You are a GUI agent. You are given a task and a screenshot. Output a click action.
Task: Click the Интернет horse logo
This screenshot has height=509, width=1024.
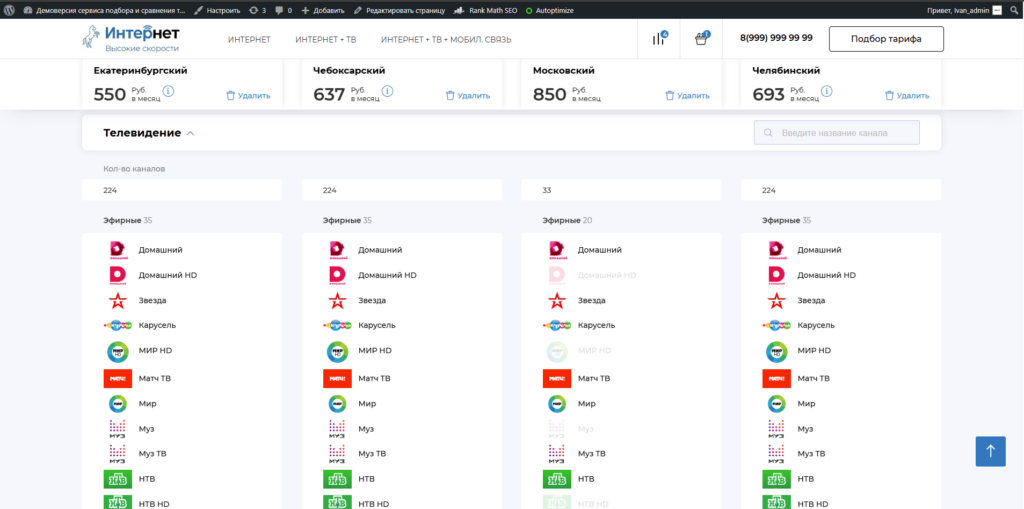pos(131,38)
